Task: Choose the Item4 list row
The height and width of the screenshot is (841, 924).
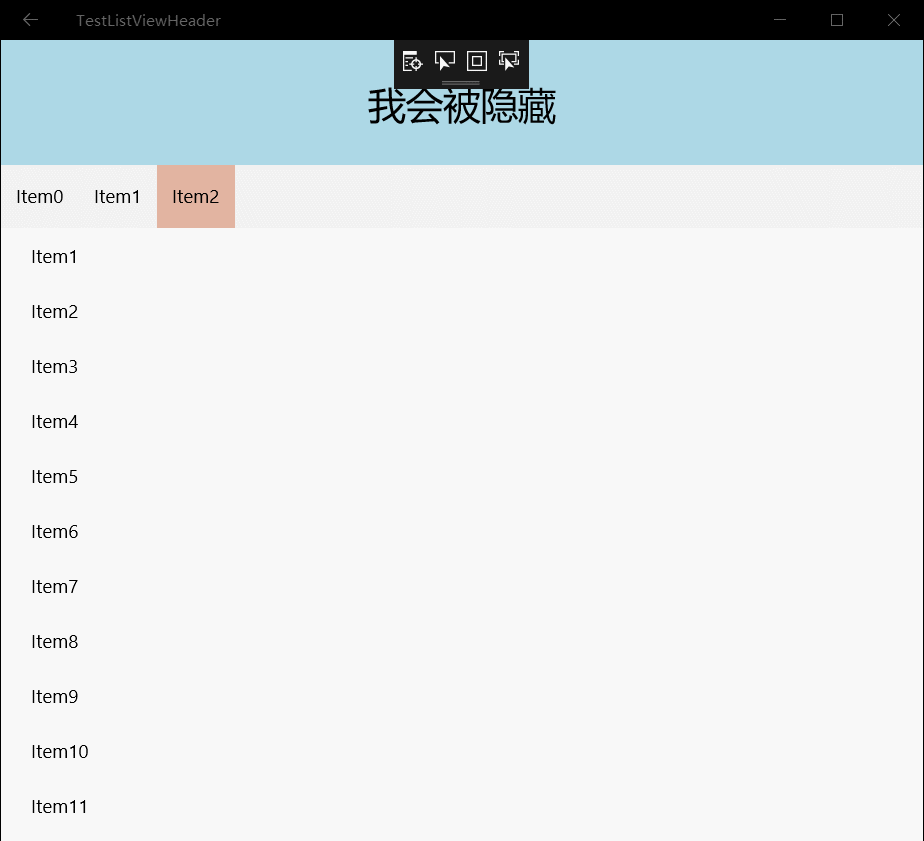Action: [462, 422]
